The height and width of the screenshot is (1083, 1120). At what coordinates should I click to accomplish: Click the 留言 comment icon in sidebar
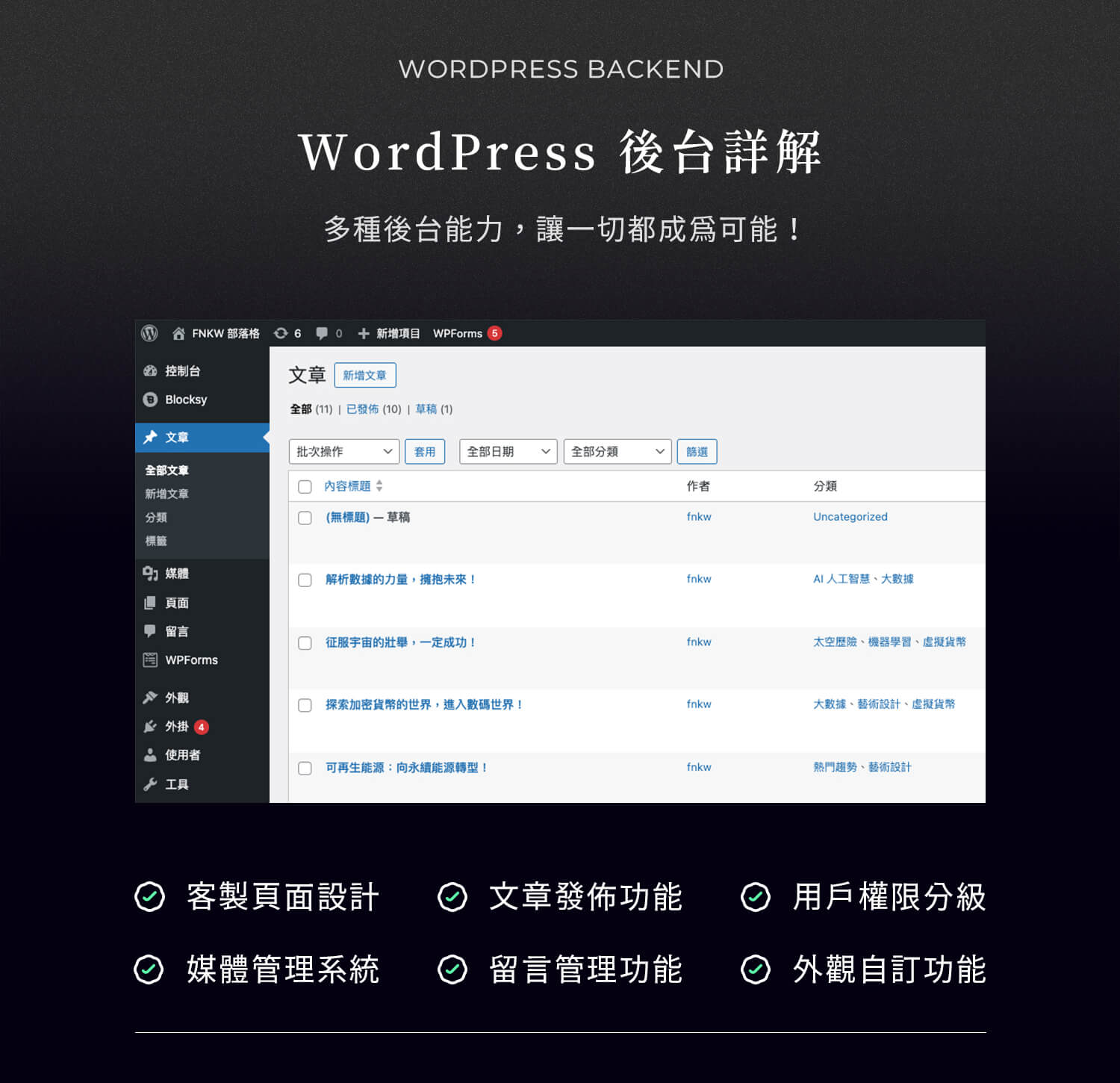[x=150, y=631]
